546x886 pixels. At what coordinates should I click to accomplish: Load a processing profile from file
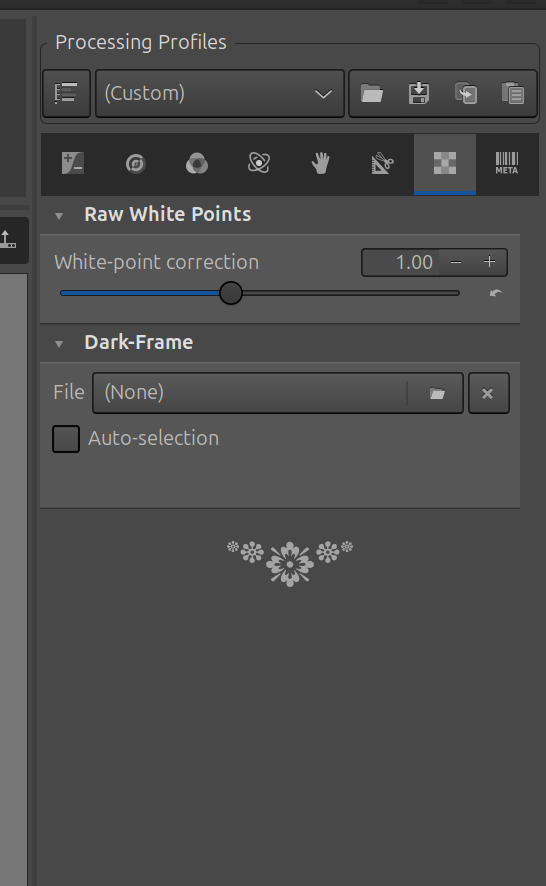pyautogui.click(x=372, y=93)
